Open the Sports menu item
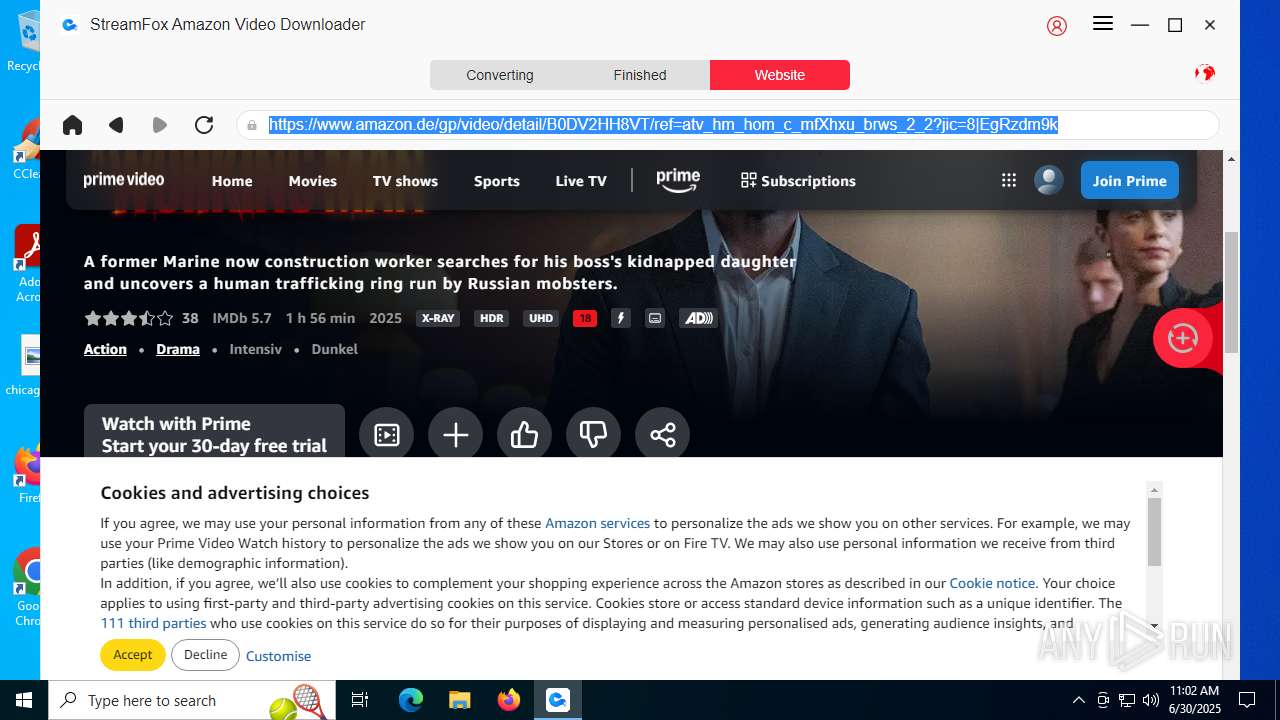Screen dimensions: 1280x720 coord(497,181)
